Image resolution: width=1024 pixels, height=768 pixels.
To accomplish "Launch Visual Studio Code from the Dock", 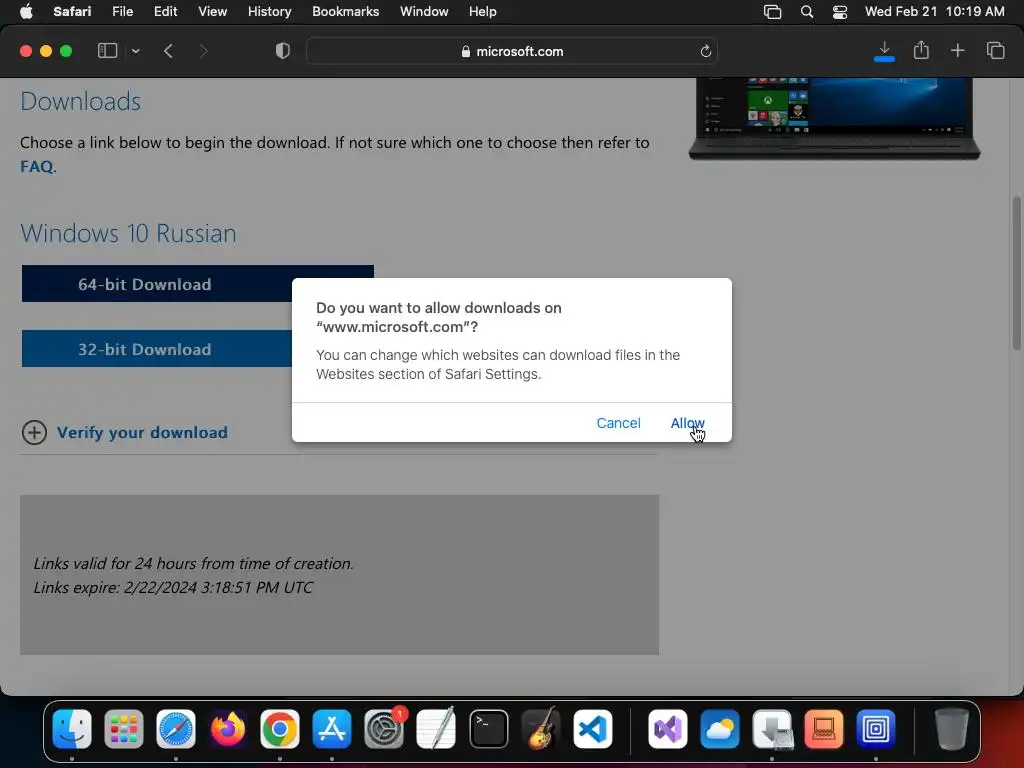I will (x=592, y=729).
